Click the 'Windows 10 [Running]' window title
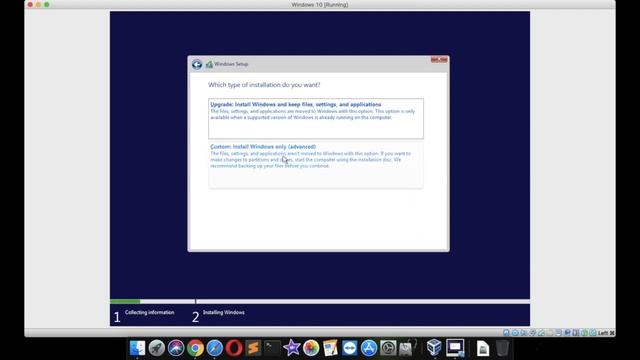Viewport: 640px width, 360px height. [320, 4]
